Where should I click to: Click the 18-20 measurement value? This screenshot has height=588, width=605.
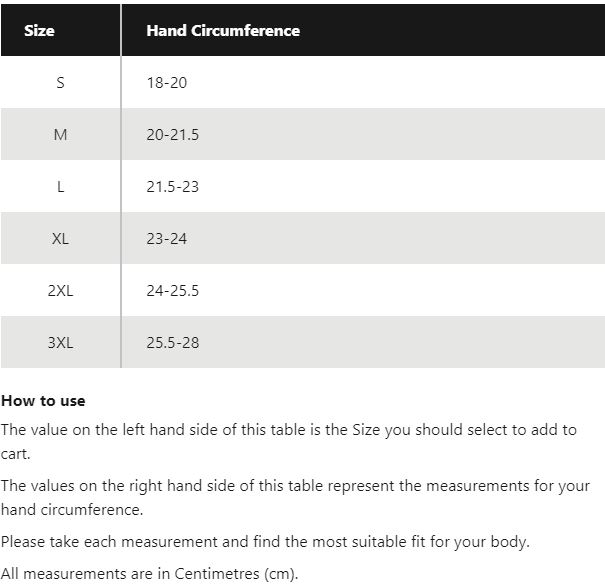pos(167,83)
